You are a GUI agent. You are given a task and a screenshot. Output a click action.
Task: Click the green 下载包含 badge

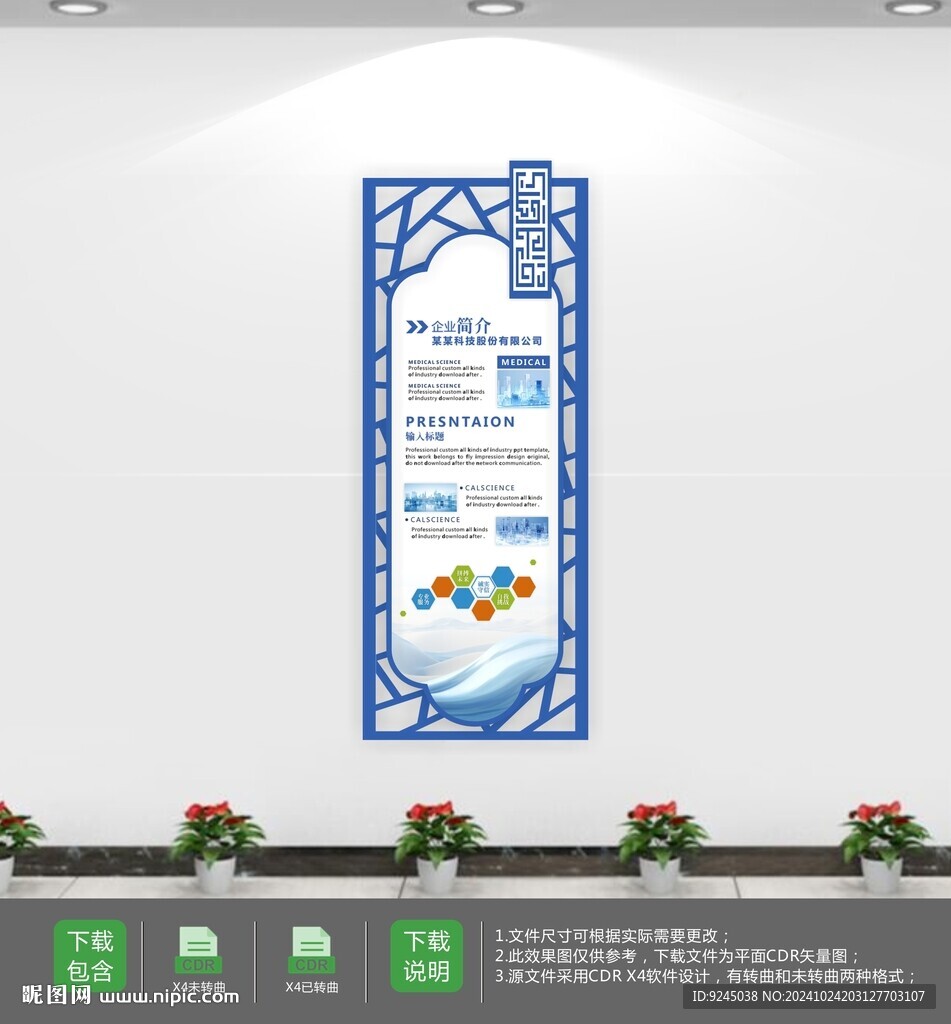click(x=89, y=955)
